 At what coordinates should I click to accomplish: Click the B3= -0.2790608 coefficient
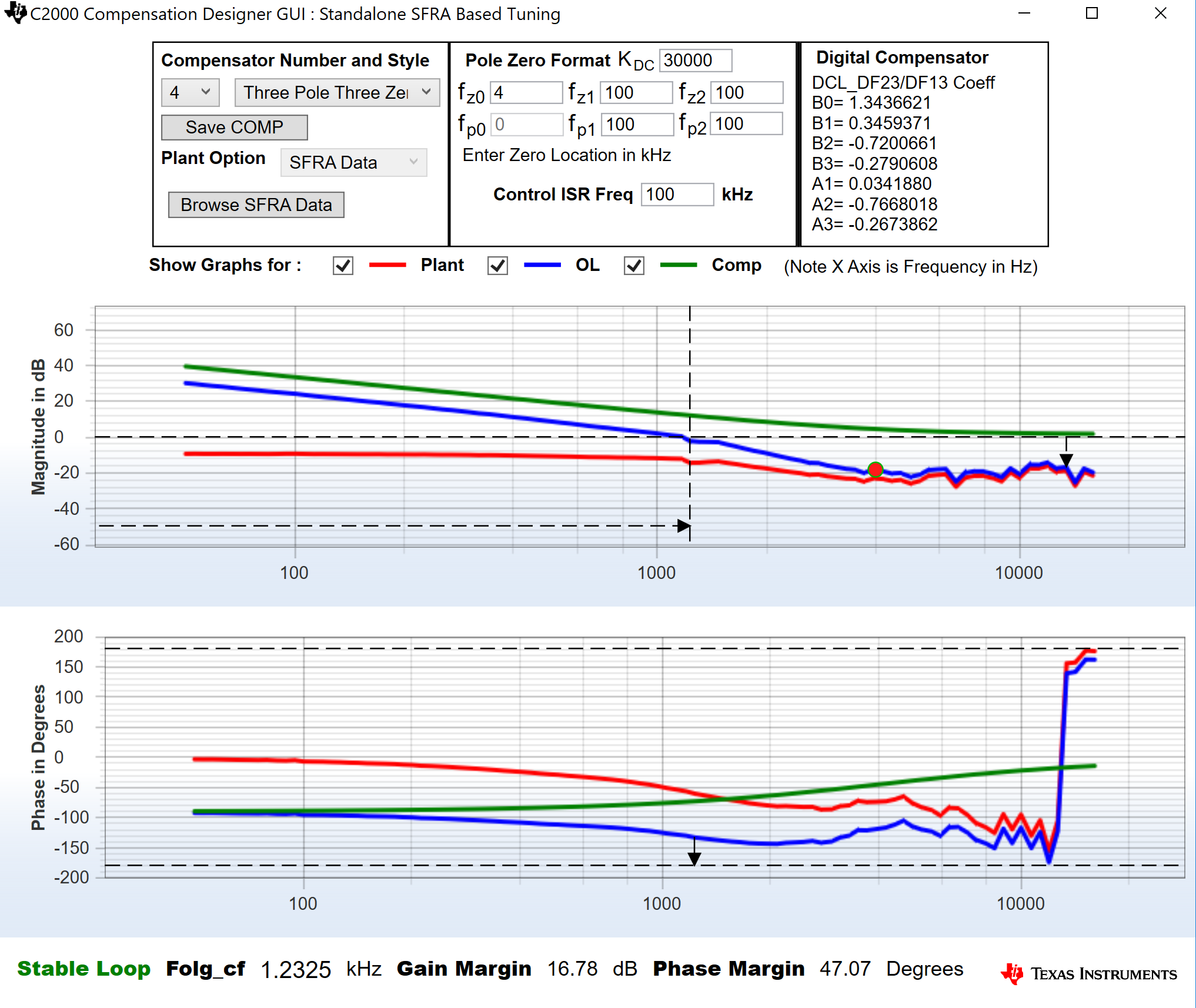coord(874,163)
